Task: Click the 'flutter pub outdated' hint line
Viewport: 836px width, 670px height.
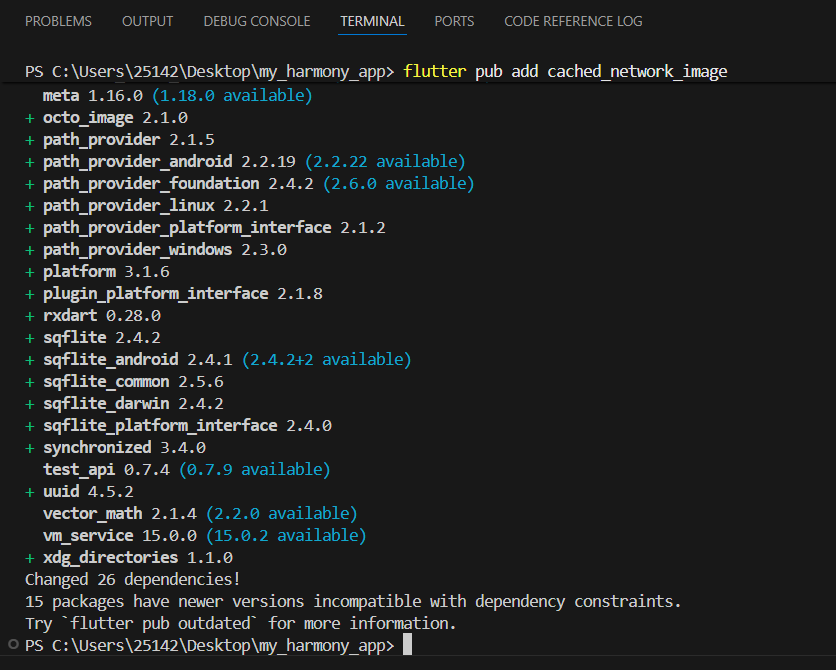Action: coord(240,624)
